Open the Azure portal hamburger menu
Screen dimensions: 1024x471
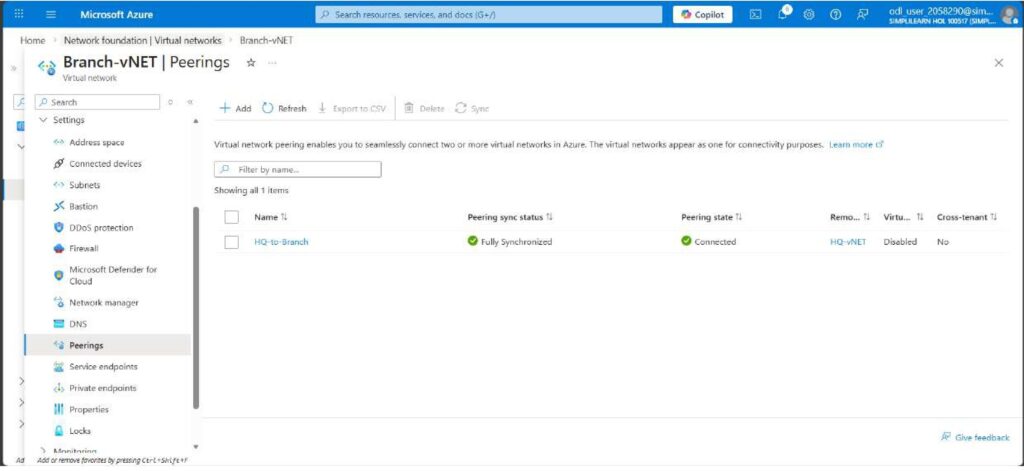[51, 14]
